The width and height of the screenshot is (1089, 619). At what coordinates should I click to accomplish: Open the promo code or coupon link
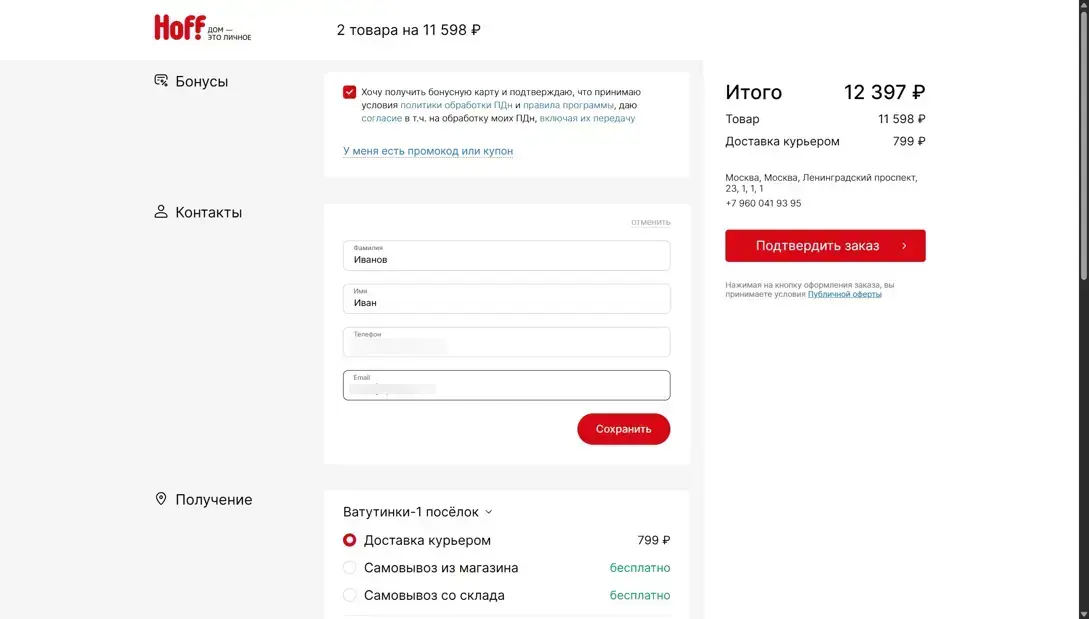point(428,151)
